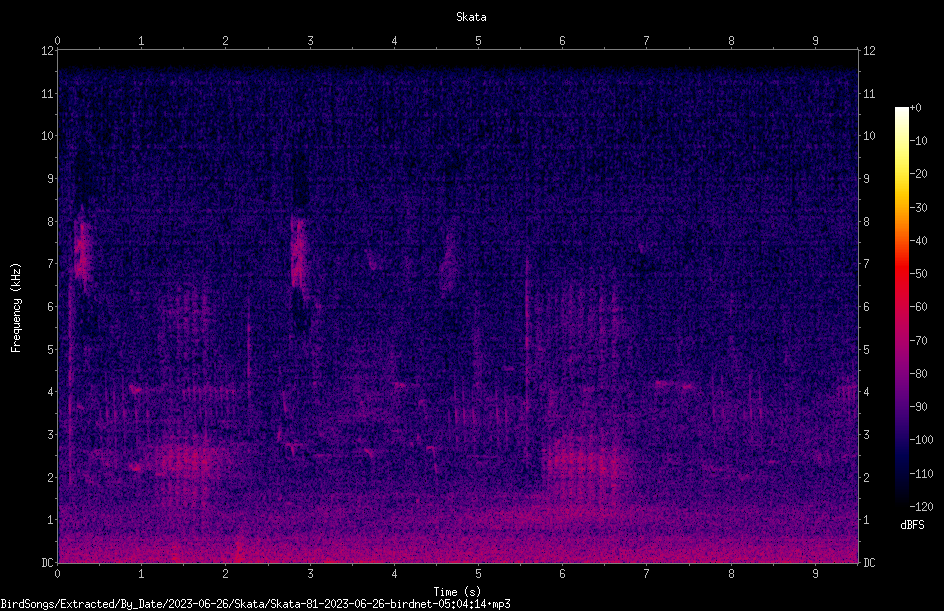This screenshot has height=611, width=944.
Task: Click the "Skata" title above the spectrogram
Action: 471,17
